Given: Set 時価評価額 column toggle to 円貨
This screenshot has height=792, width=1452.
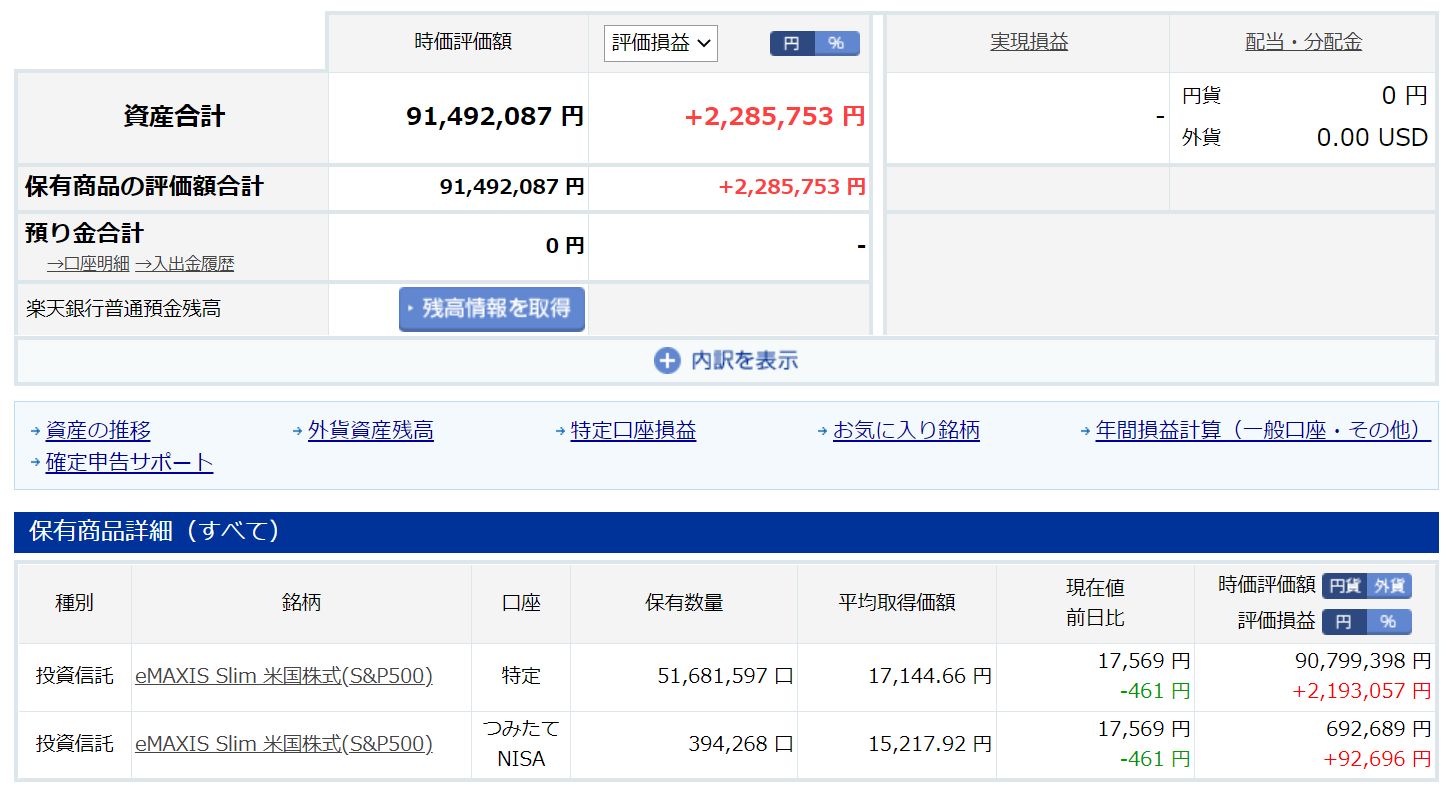Looking at the screenshot, I should click(x=1344, y=586).
